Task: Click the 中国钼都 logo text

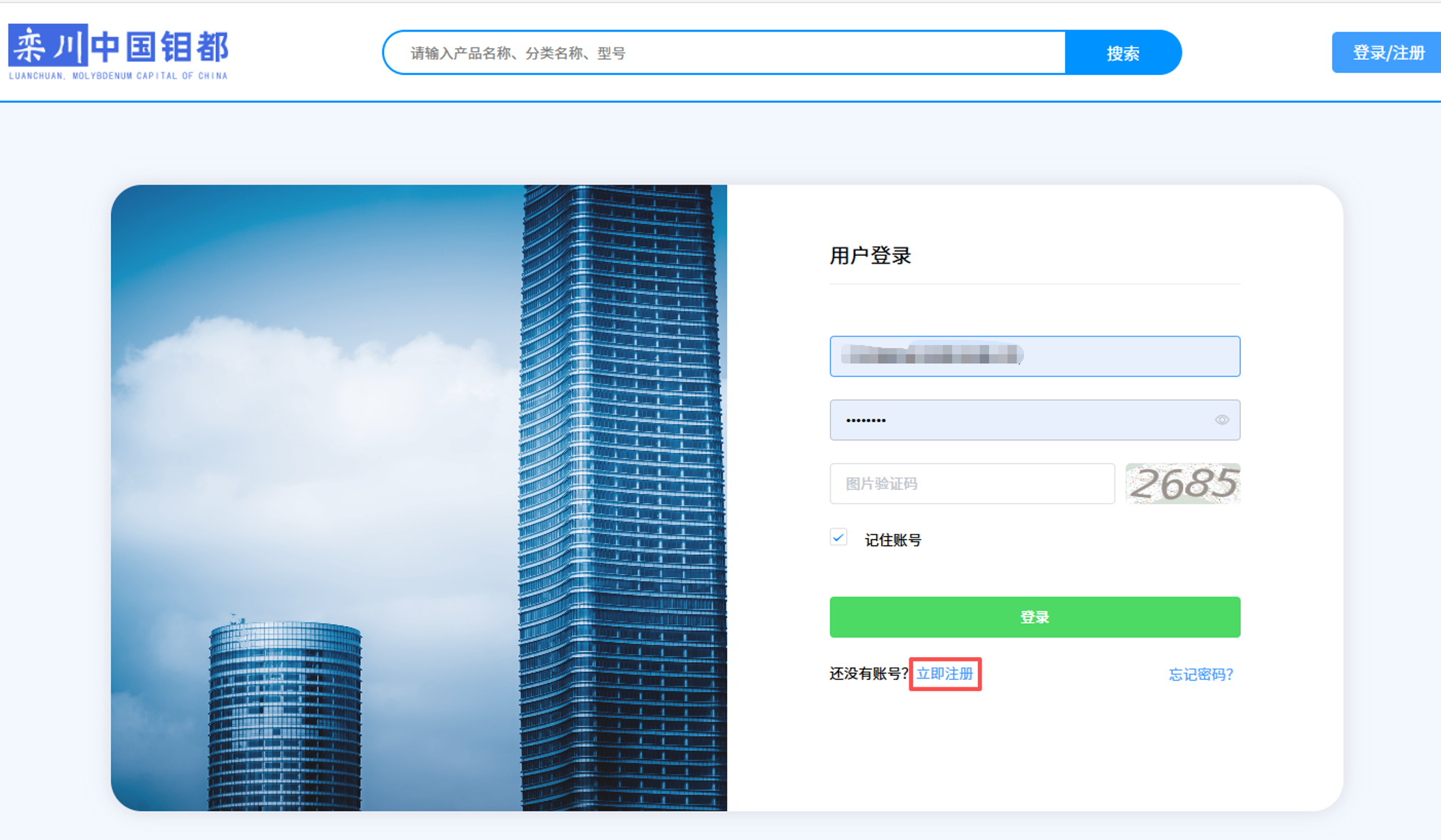Action: tap(160, 47)
